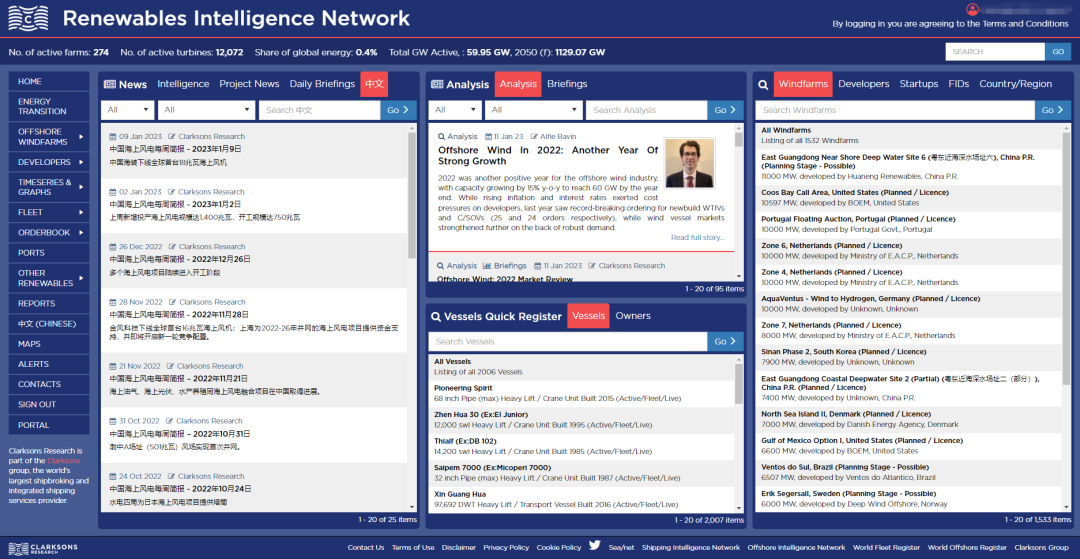This screenshot has height=559, width=1080.
Task: Click the Vessels Quick Register magnifier icon
Action: click(435, 317)
